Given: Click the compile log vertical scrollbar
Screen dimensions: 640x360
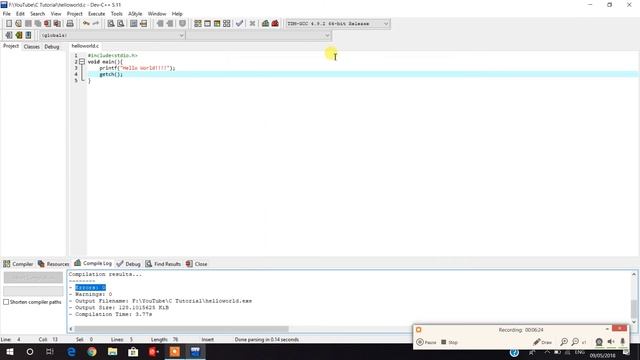Looking at the screenshot, I should (x=634, y=298).
